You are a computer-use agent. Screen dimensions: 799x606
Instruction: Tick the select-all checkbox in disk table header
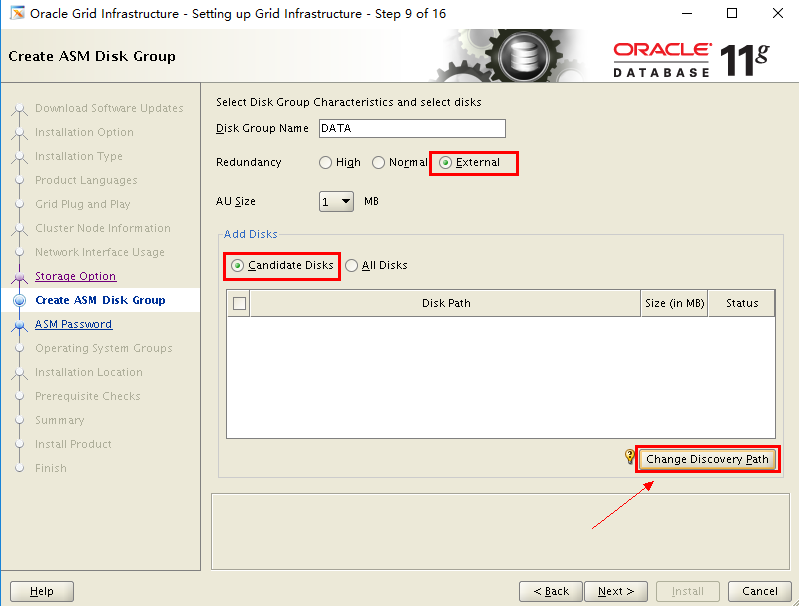239,303
